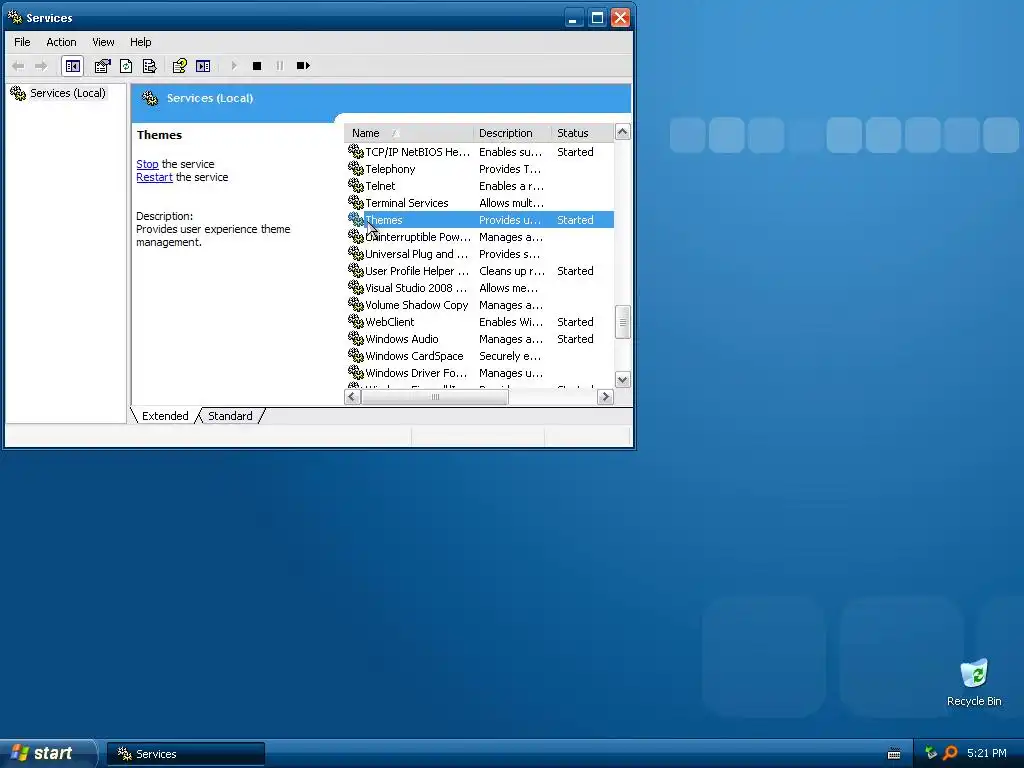1024x768 pixels.
Task: Click the Stop the service link
Action: tap(148, 164)
